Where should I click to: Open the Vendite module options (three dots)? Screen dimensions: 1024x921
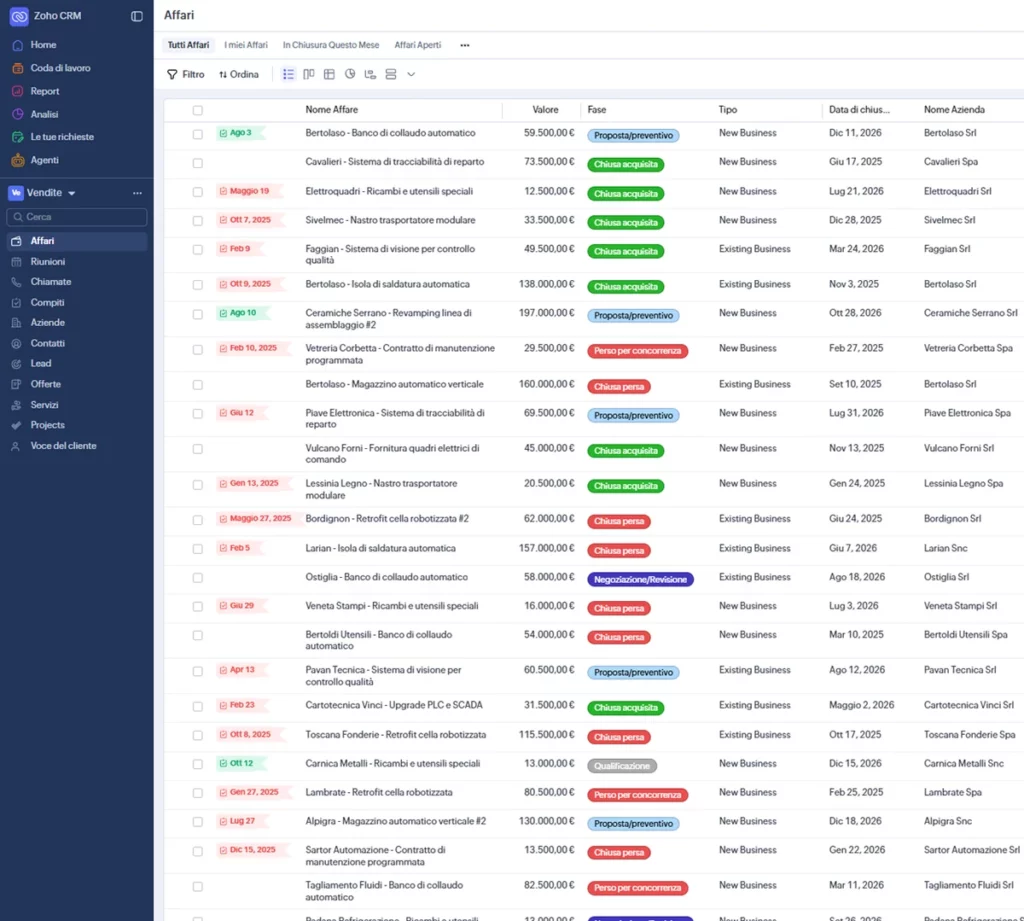click(x=137, y=193)
